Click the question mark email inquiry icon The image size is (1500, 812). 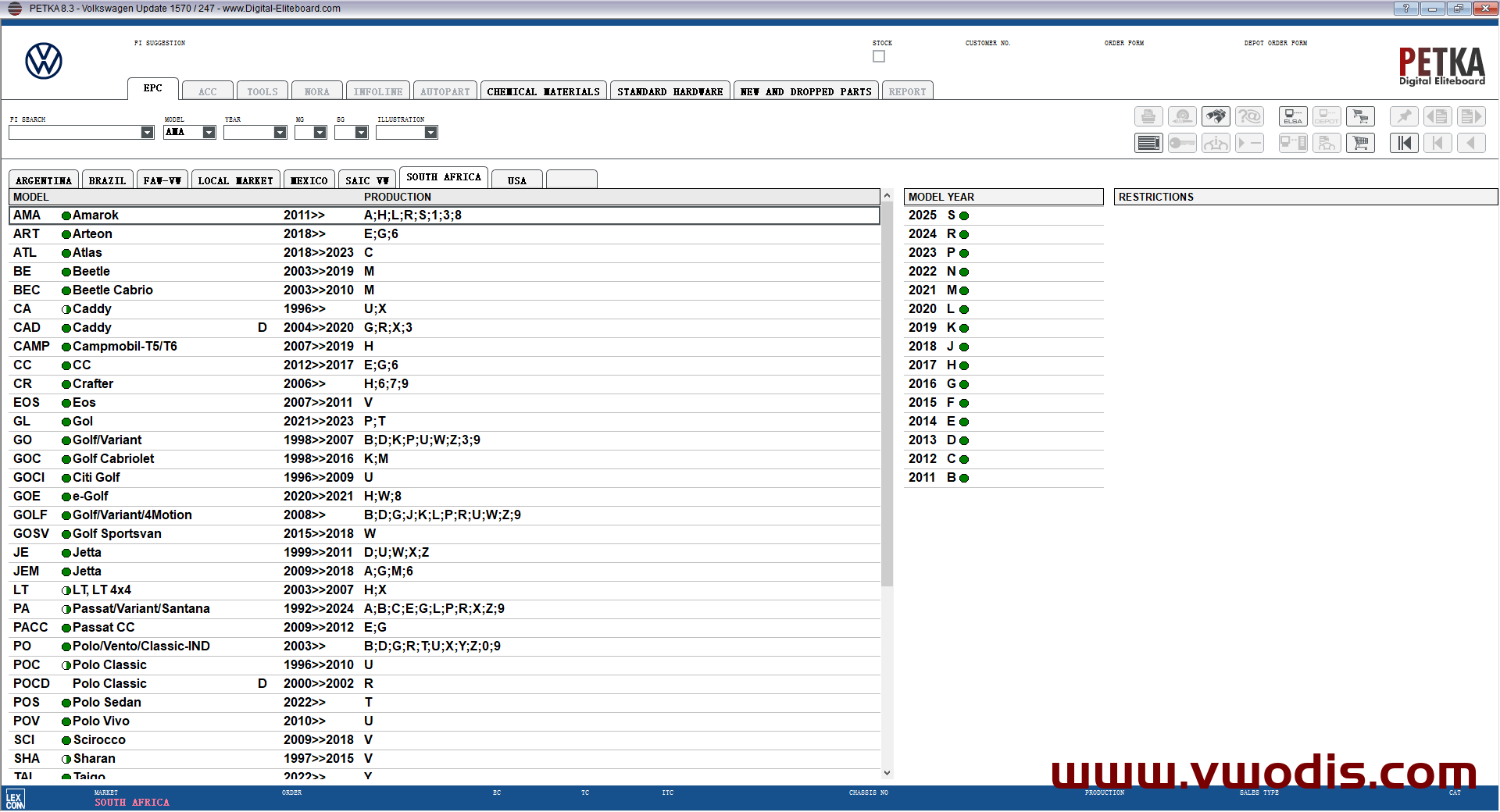[1249, 117]
